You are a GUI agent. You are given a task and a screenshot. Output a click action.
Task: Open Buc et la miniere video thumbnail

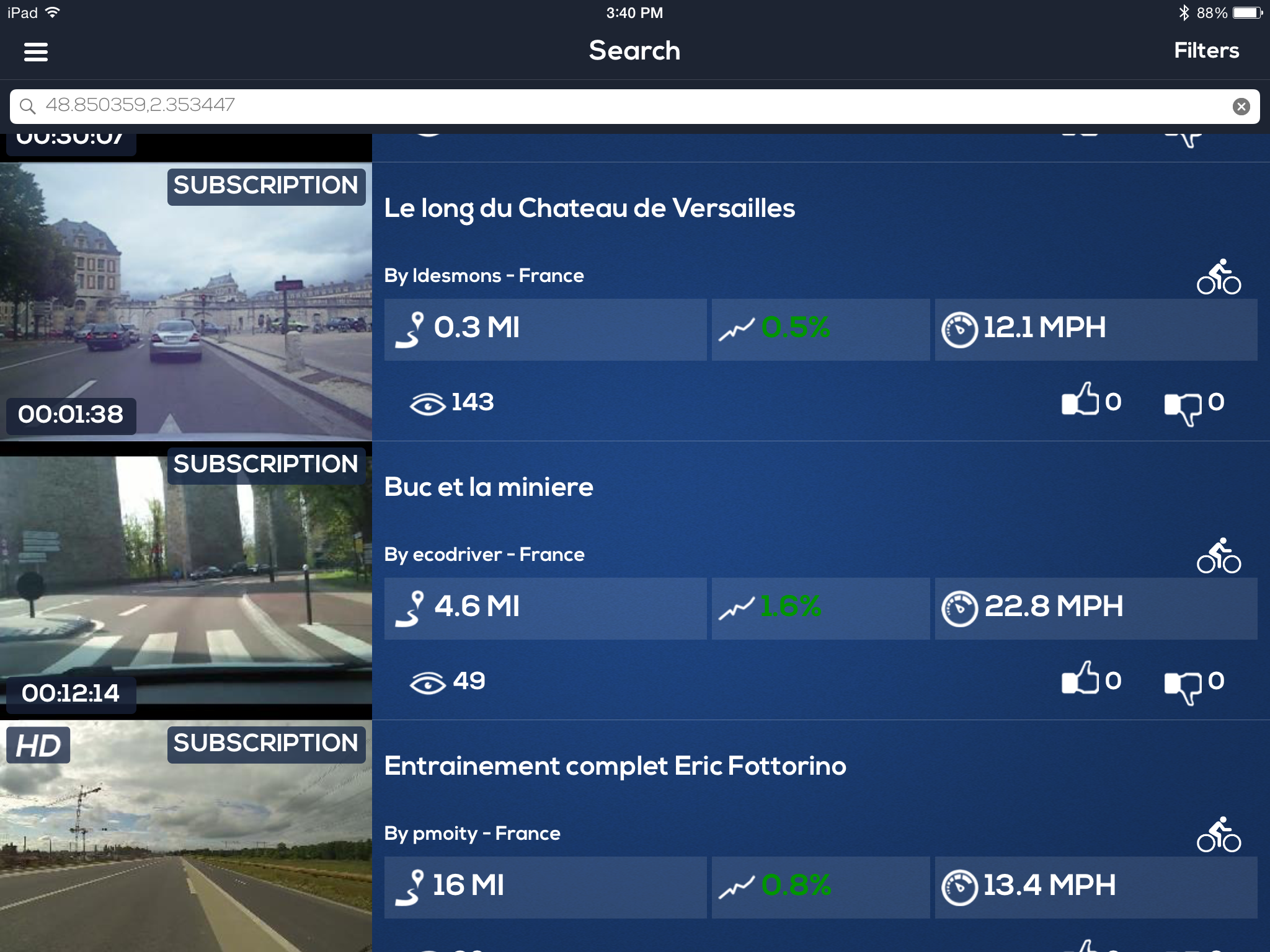tap(186, 581)
